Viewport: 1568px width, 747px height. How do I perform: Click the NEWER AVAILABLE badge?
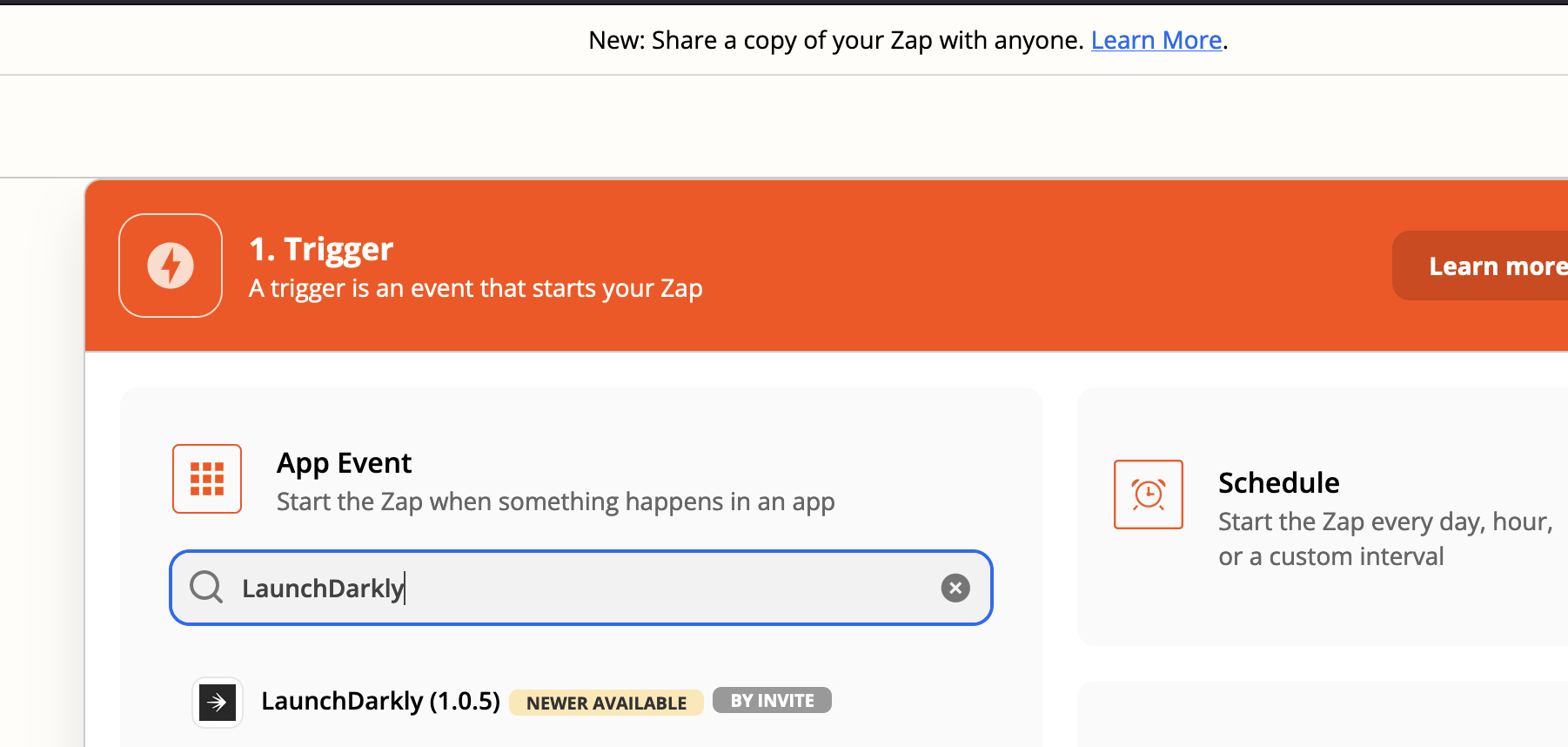coord(606,702)
